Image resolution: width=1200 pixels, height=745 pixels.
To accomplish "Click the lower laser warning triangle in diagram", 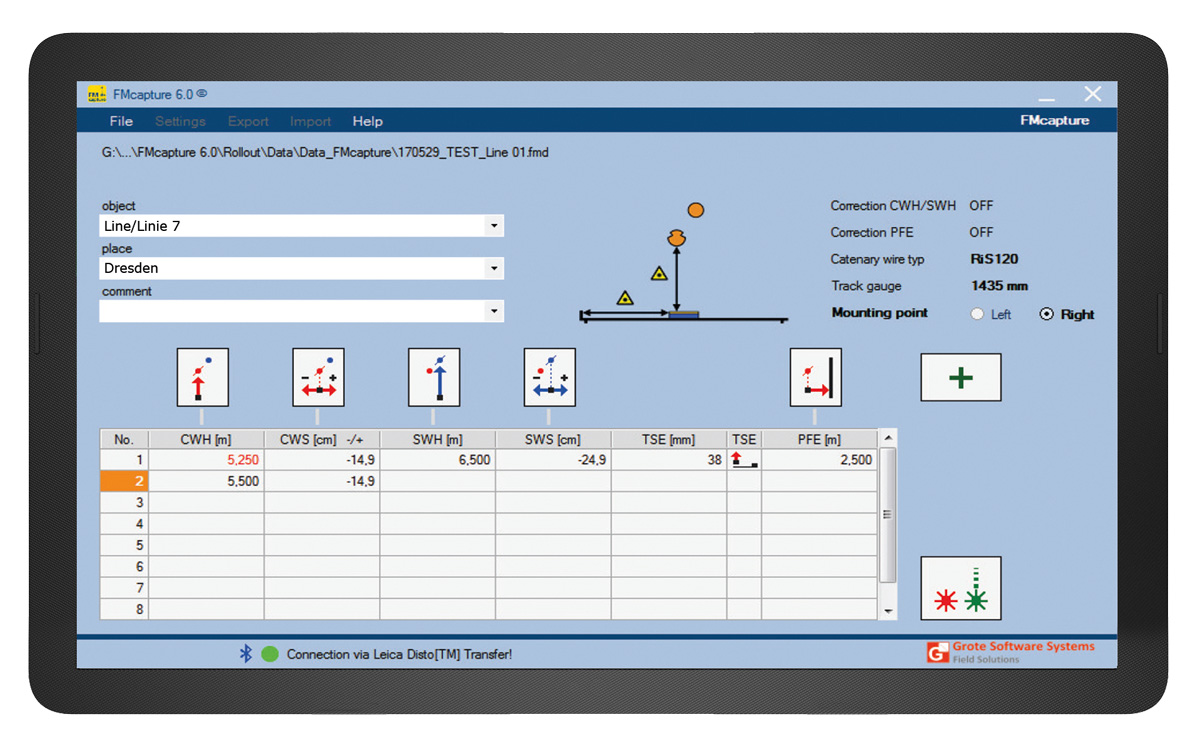I will point(625,297).
